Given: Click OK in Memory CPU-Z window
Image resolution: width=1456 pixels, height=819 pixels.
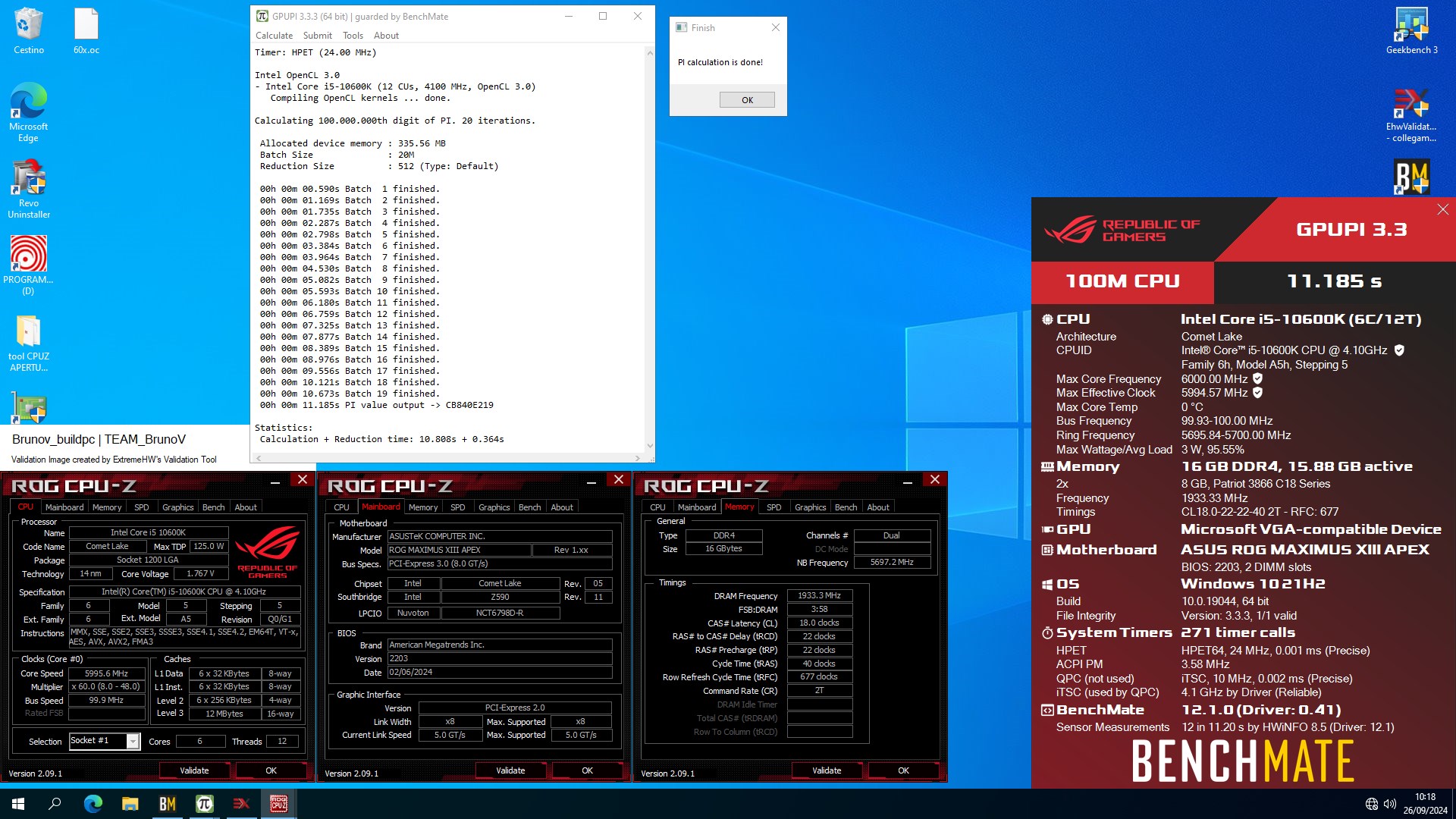Looking at the screenshot, I should 903,770.
